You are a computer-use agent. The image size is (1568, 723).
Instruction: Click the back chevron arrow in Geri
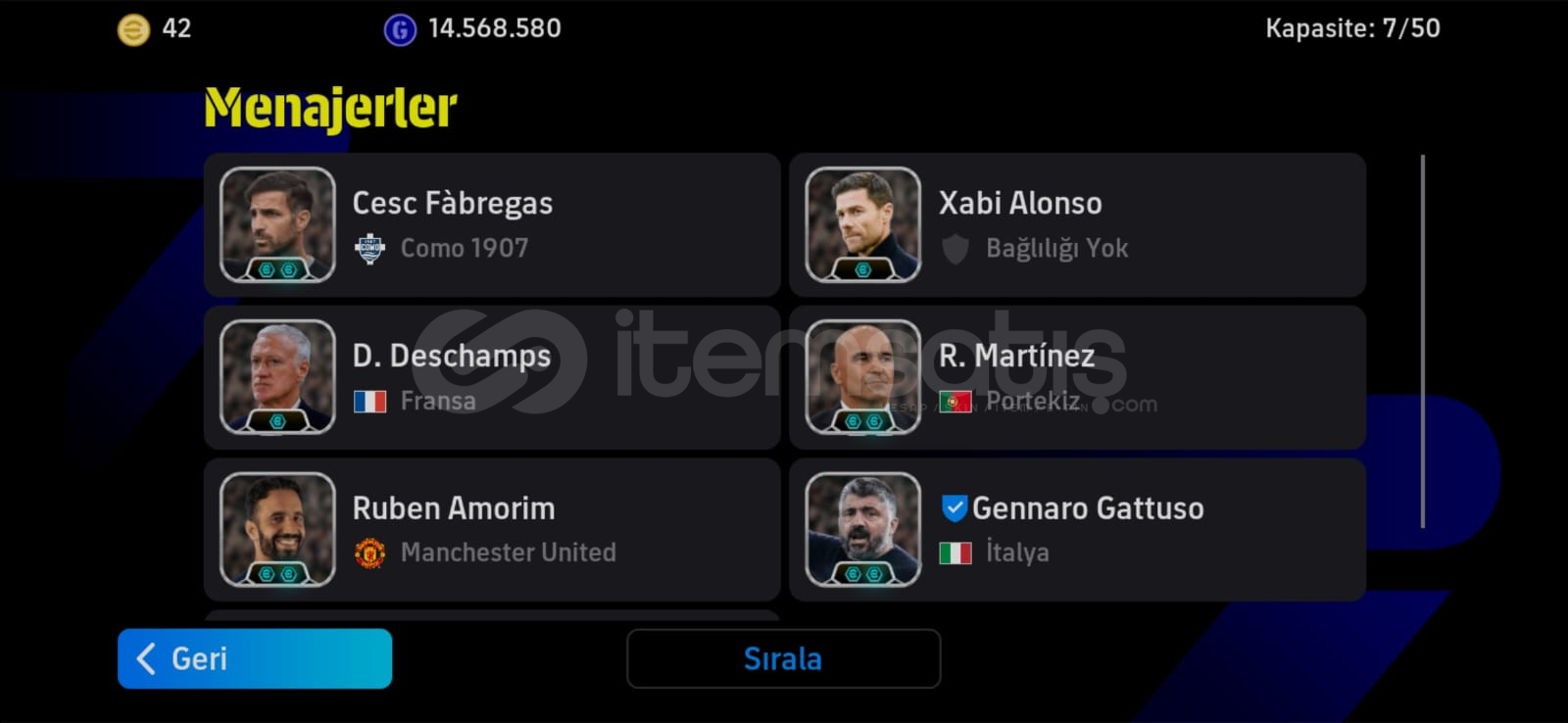point(146,658)
